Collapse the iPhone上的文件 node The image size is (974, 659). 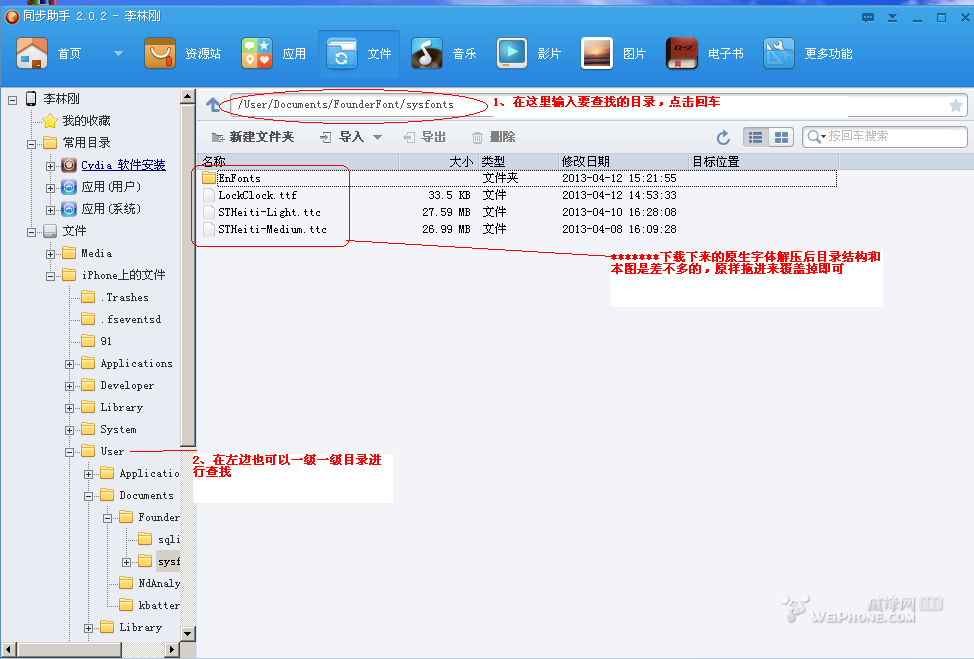click(50, 276)
